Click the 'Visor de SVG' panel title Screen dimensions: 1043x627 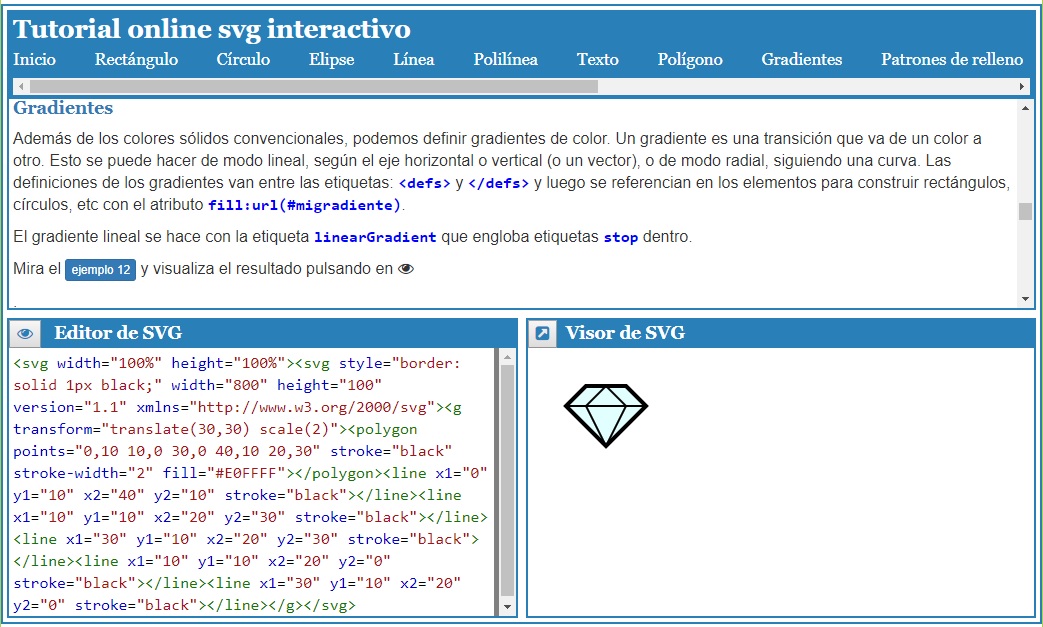point(625,333)
